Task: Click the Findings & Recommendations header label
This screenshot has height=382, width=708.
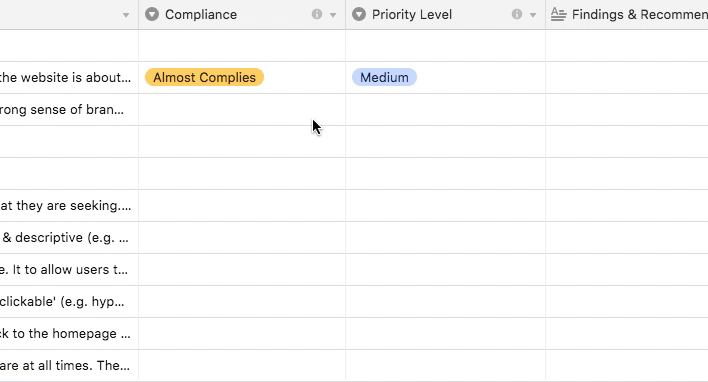Action: click(x=640, y=14)
